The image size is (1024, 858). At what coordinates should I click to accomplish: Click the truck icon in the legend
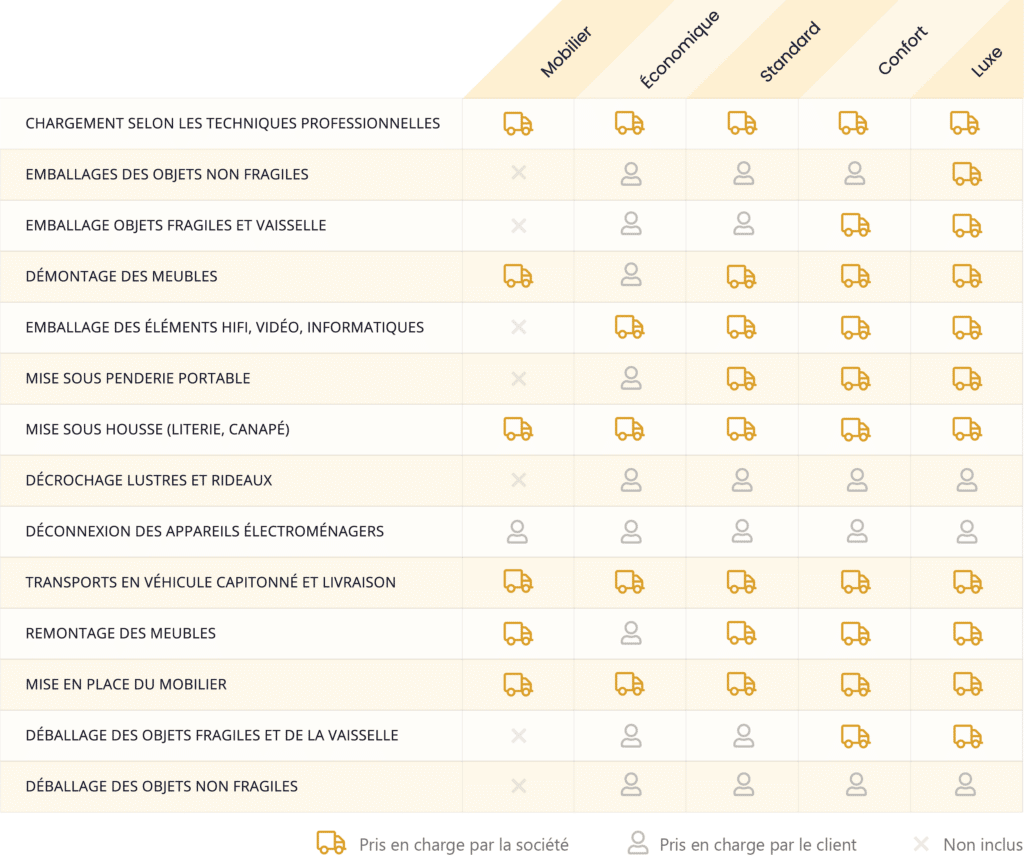click(x=331, y=843)
